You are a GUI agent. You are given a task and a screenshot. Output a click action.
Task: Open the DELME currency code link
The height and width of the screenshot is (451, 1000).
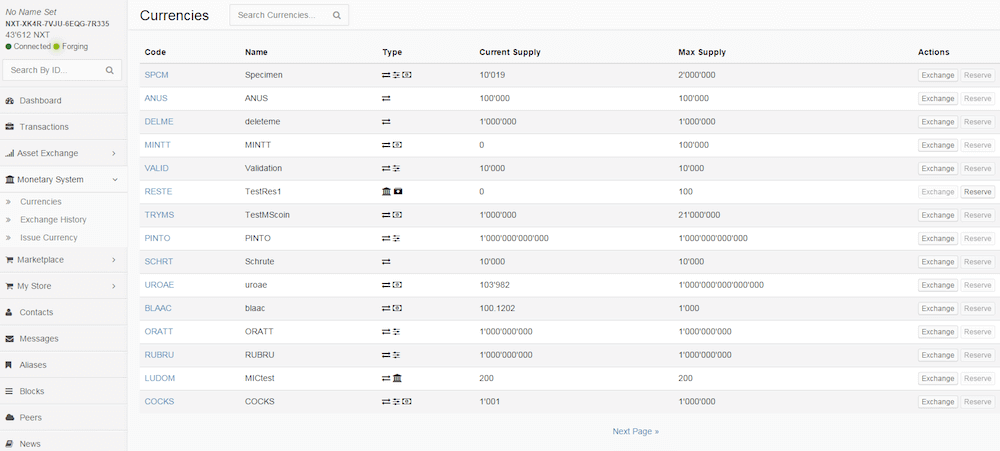point(159,121)
